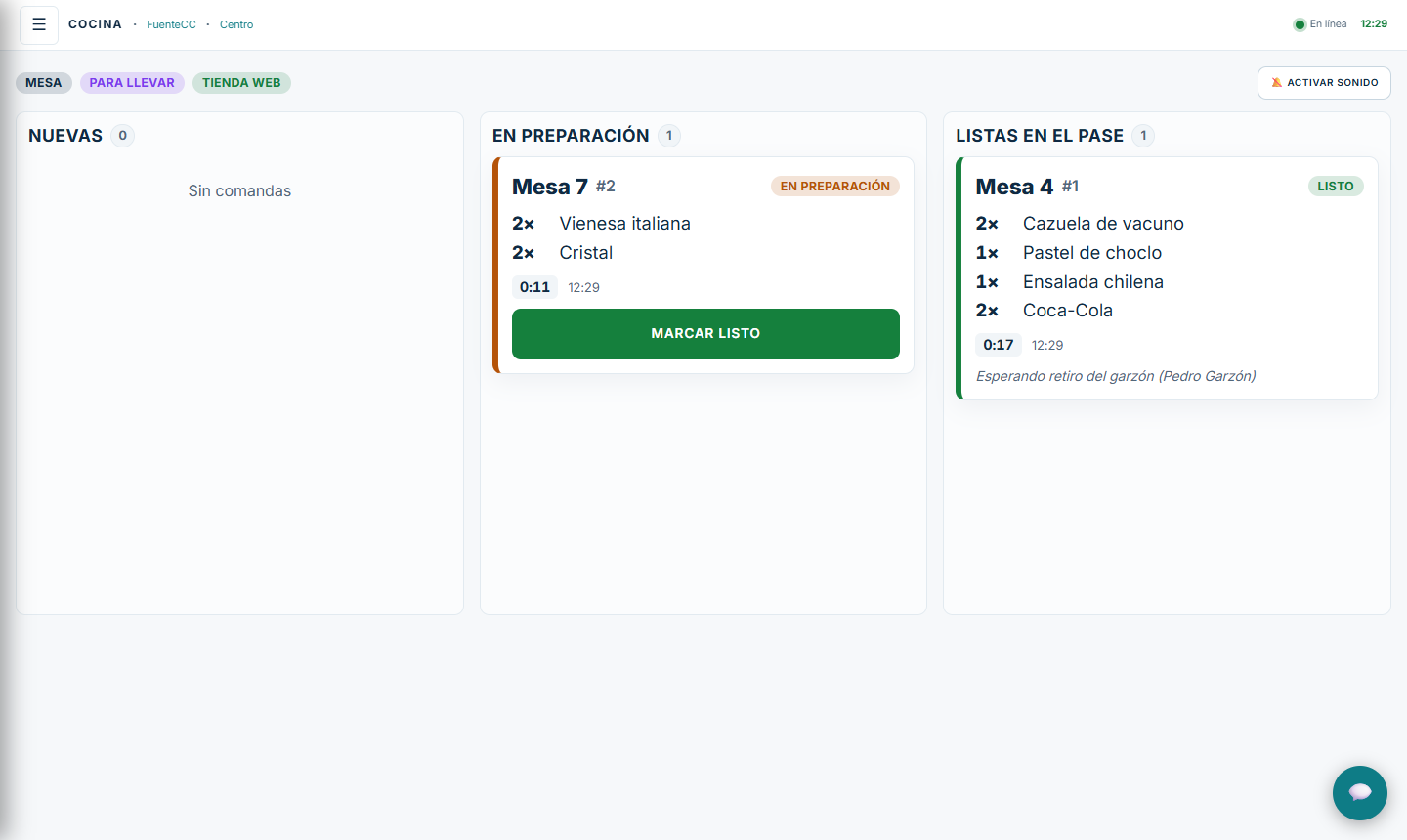This screenshot has height=840, width=1407.
Task: Click the LISTAS EN EL PASE heading
Action: [1040, 136]
